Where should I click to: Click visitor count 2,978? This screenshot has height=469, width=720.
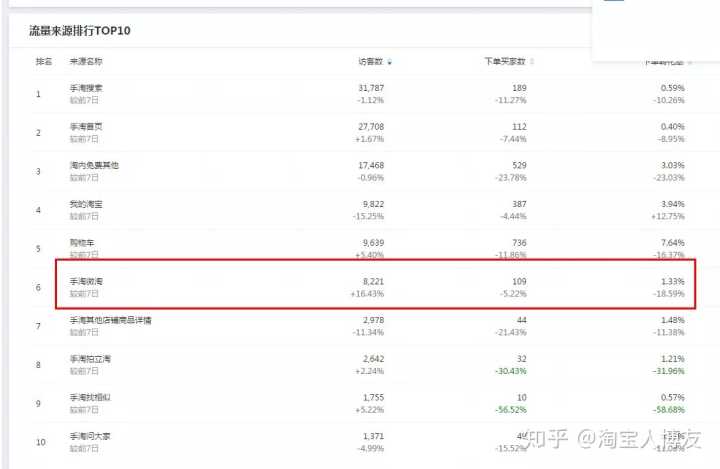pos(373,320)
